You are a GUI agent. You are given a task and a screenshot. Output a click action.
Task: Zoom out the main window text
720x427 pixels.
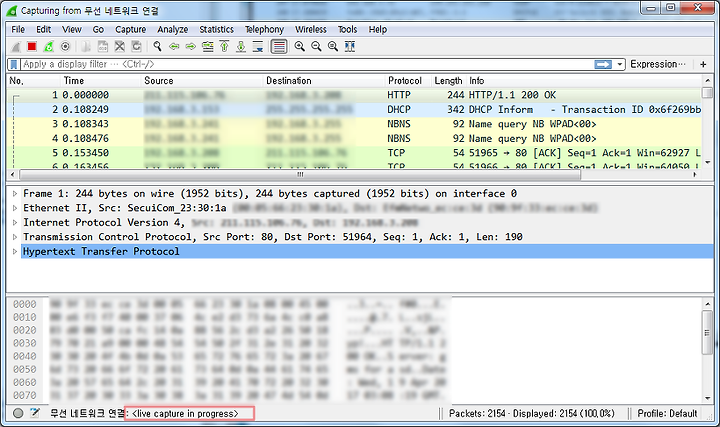316,46
